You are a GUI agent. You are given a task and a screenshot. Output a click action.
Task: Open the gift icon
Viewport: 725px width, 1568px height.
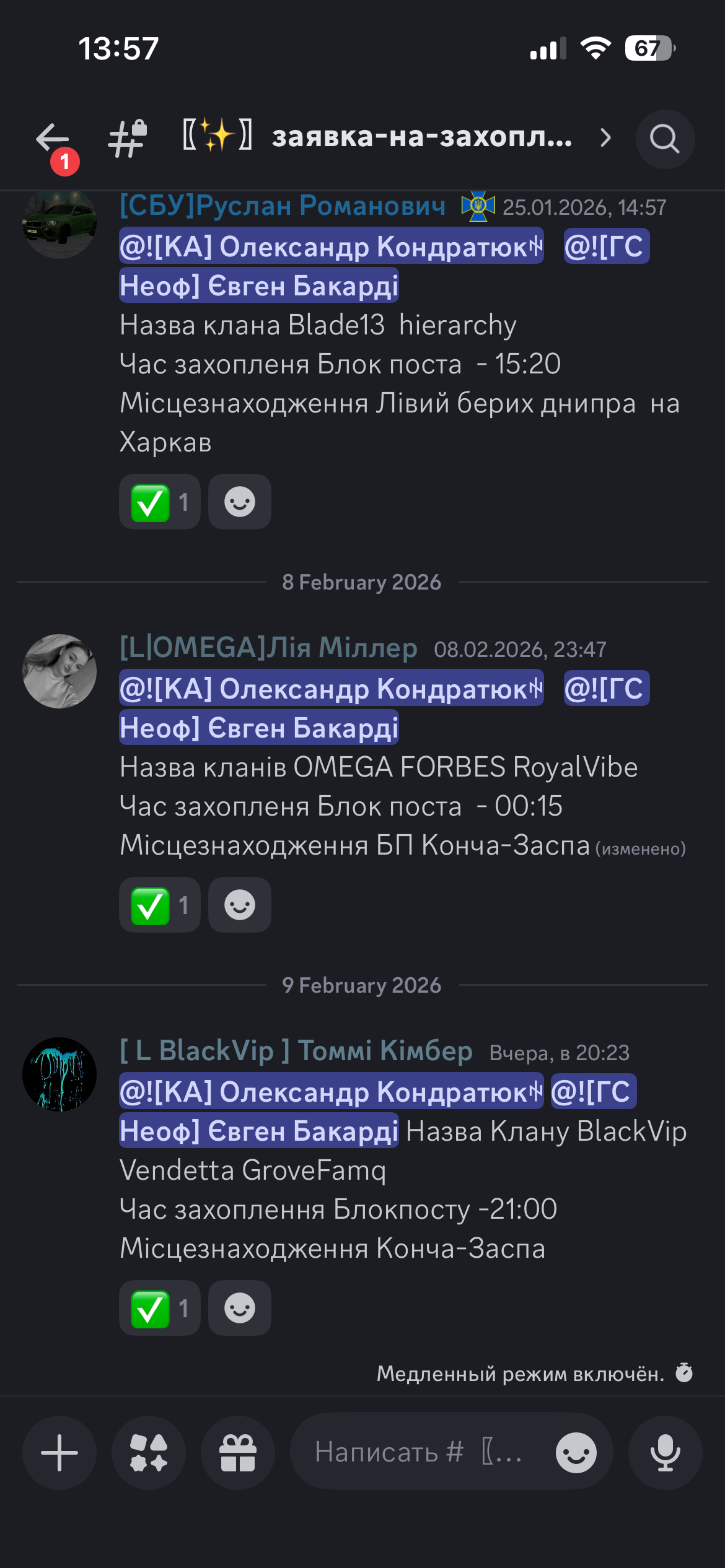tap(238, 1452)
